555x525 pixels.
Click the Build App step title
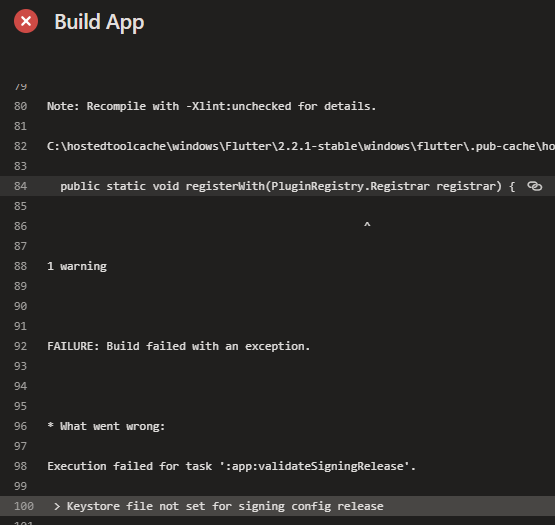tap(99, 22)
